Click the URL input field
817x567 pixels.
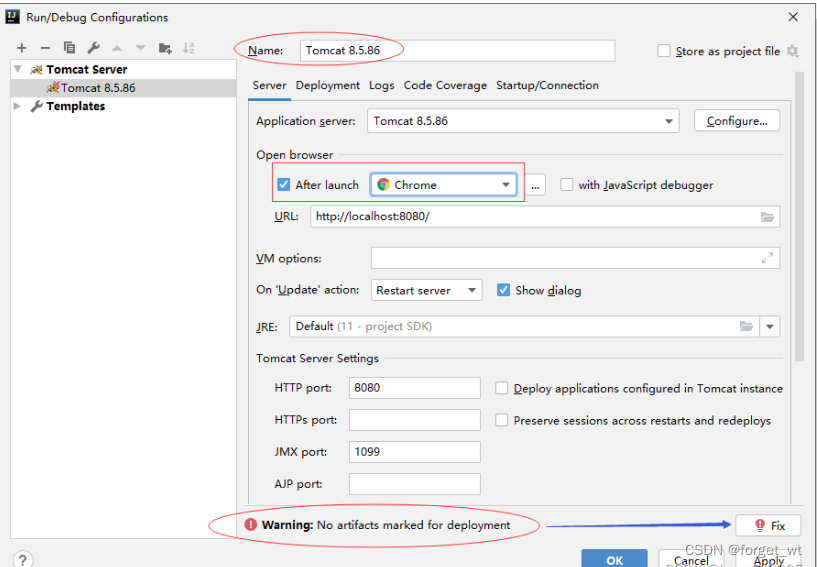pos(544,216)
